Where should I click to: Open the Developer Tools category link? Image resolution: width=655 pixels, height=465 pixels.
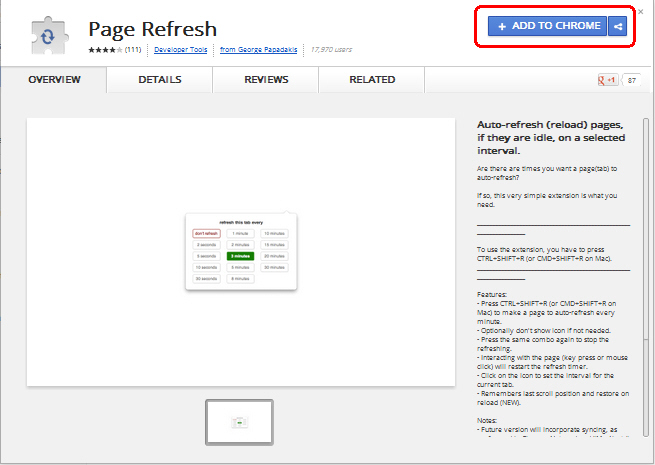[x=180, y=50]
